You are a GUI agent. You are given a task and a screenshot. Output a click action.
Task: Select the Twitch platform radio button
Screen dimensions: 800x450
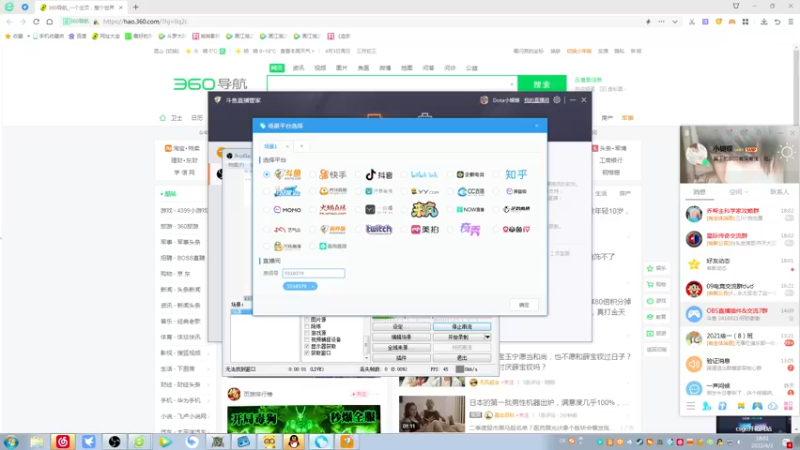[x=358, y=230]
